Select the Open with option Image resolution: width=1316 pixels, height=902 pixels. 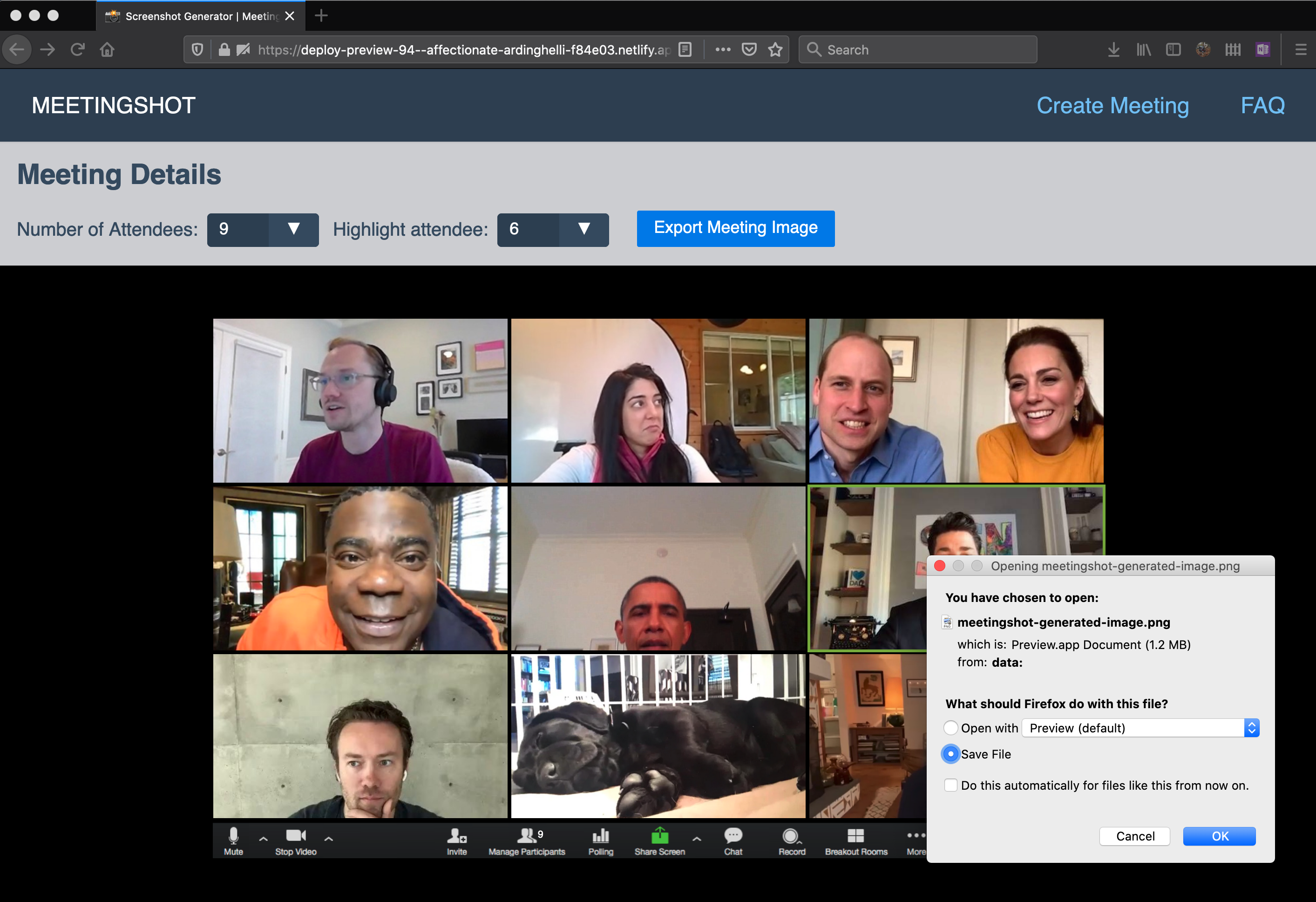(951, 728)
